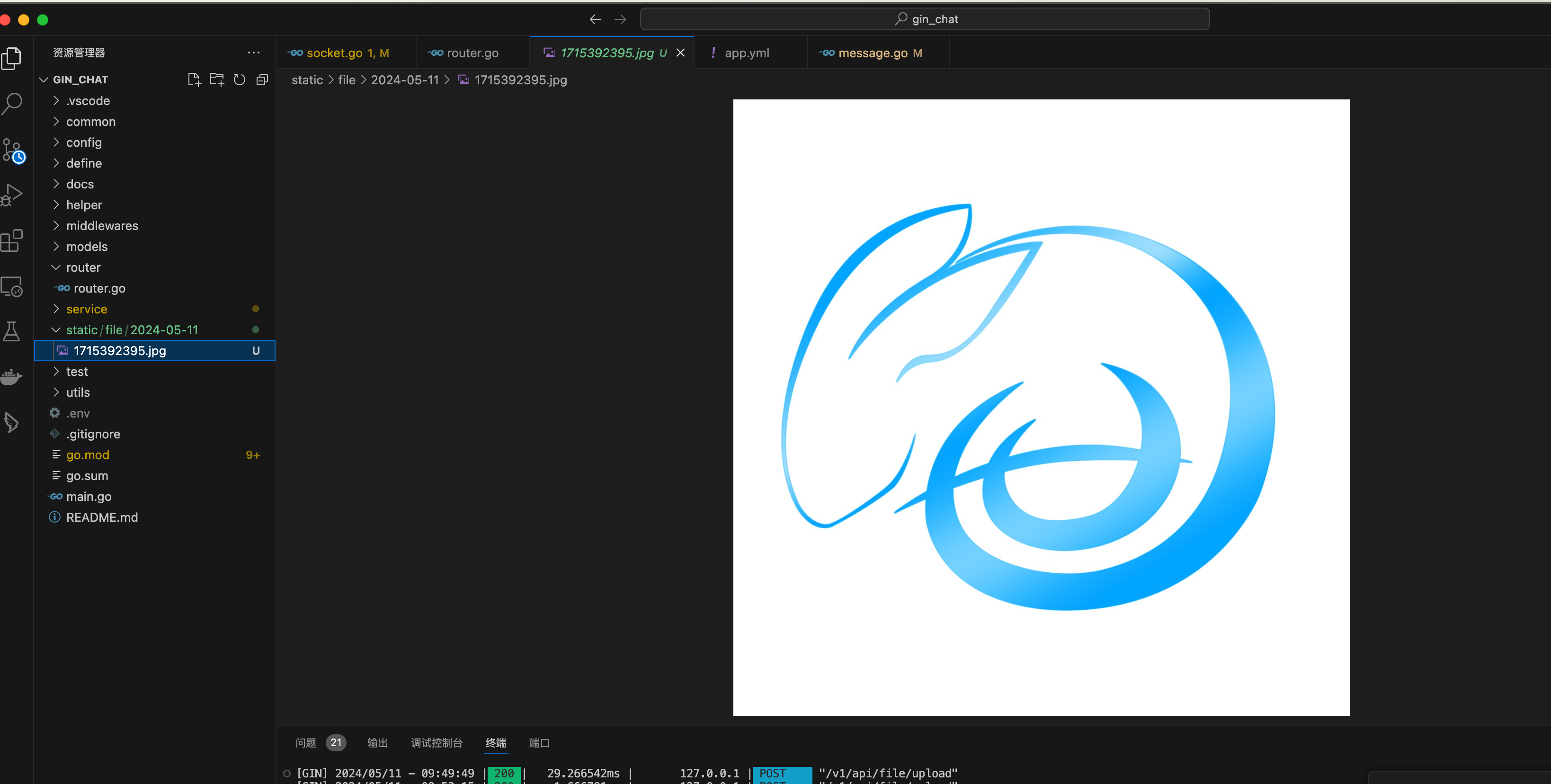Image resolution: width=1551 pixels, height=784 pixels.
Task: Click the gin_chat command center search box
Action: pyautogui.click(x=925, y=19)
